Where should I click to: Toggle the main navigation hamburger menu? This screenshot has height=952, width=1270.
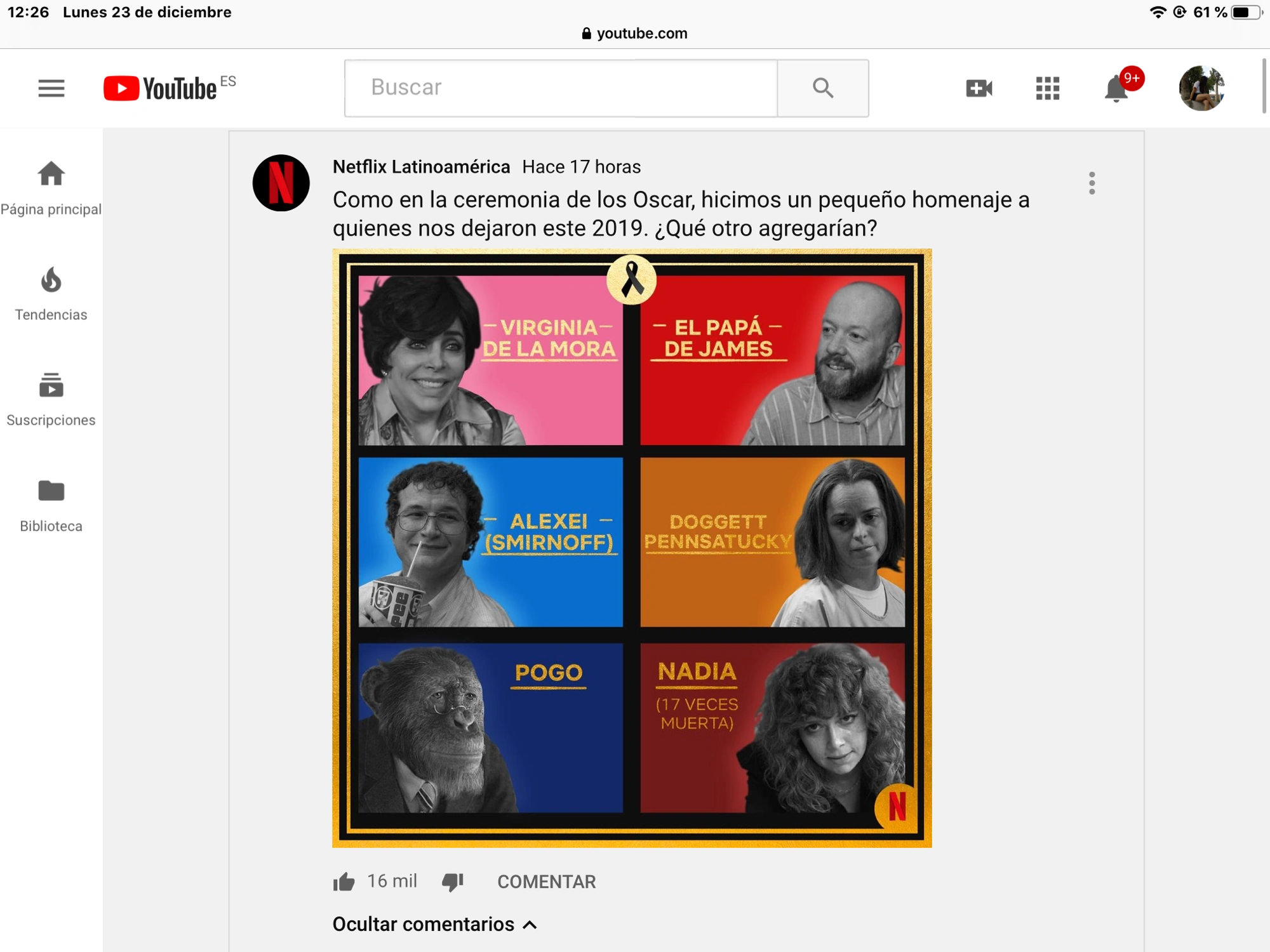point(51,88)
